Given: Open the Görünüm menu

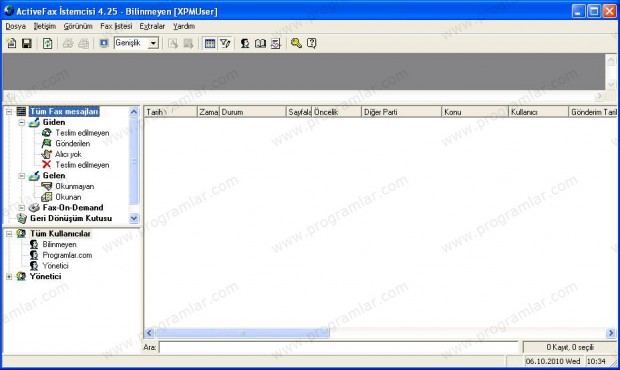Looking at the screenshot, I should click(x=78, y=26).
